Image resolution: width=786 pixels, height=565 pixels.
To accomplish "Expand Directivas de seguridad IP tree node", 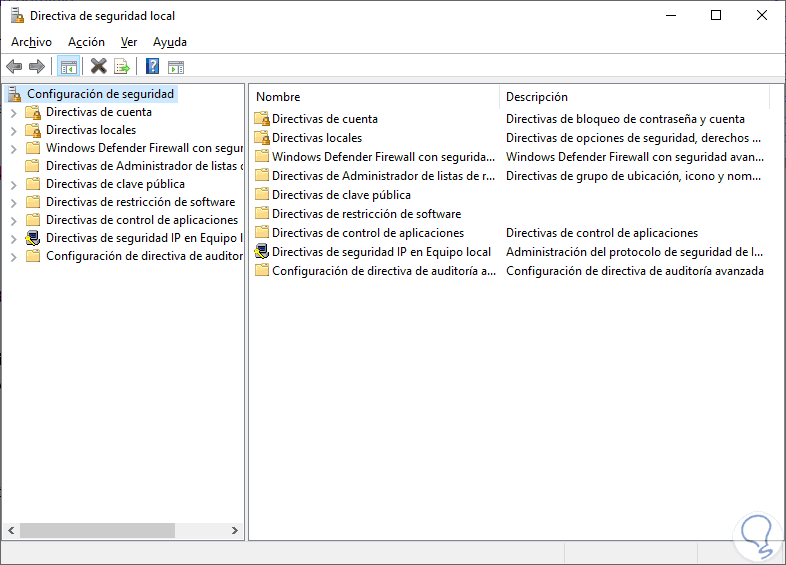I will [14, 239].
